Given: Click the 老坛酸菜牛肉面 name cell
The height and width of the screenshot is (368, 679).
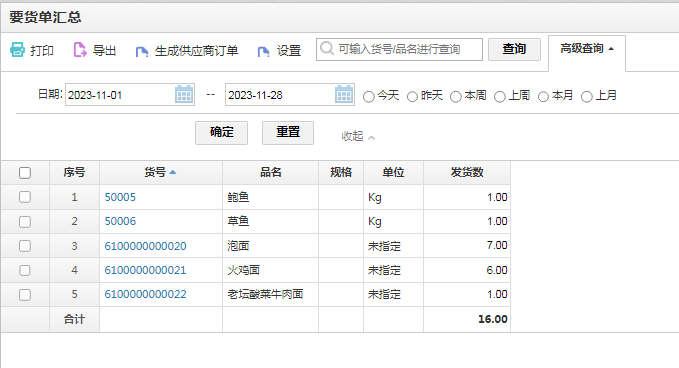Looking at the screenshot, I should point(271,294).
